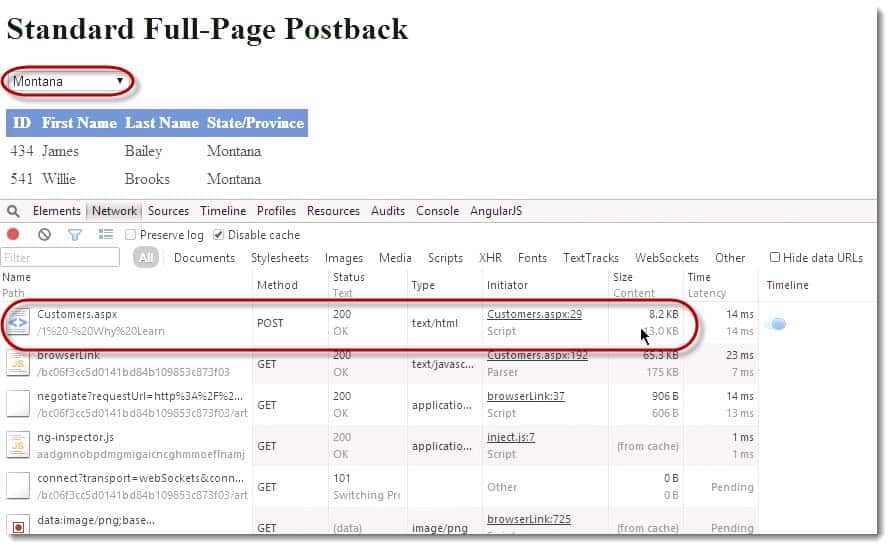Toggle the filter funnel icon
The width and height of the screenshot is (892, 549).
click(75, 234)
